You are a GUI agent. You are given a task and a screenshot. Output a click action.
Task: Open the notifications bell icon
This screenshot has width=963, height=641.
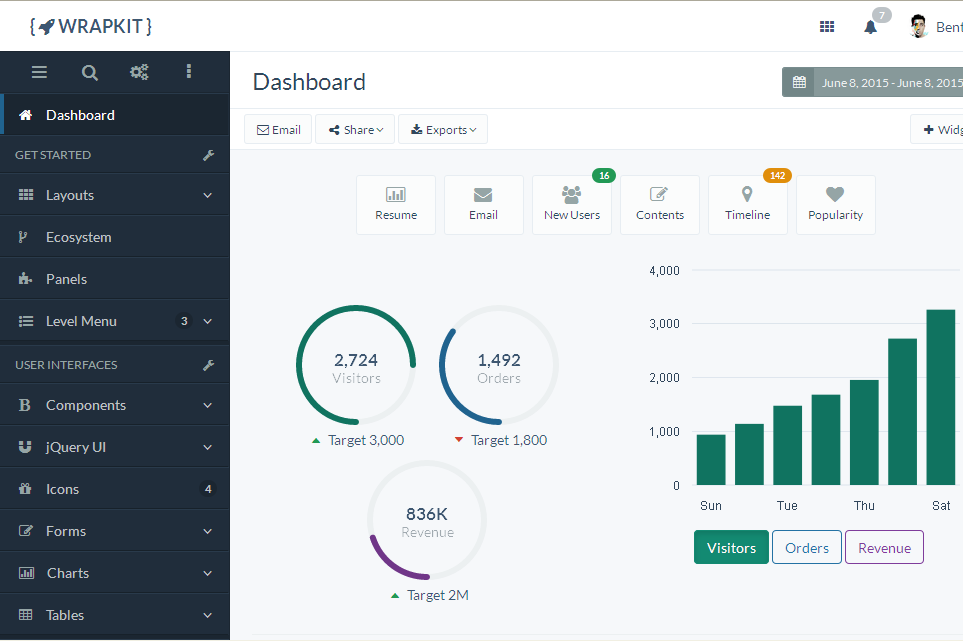pyautogui.click(x=870, y=27)
